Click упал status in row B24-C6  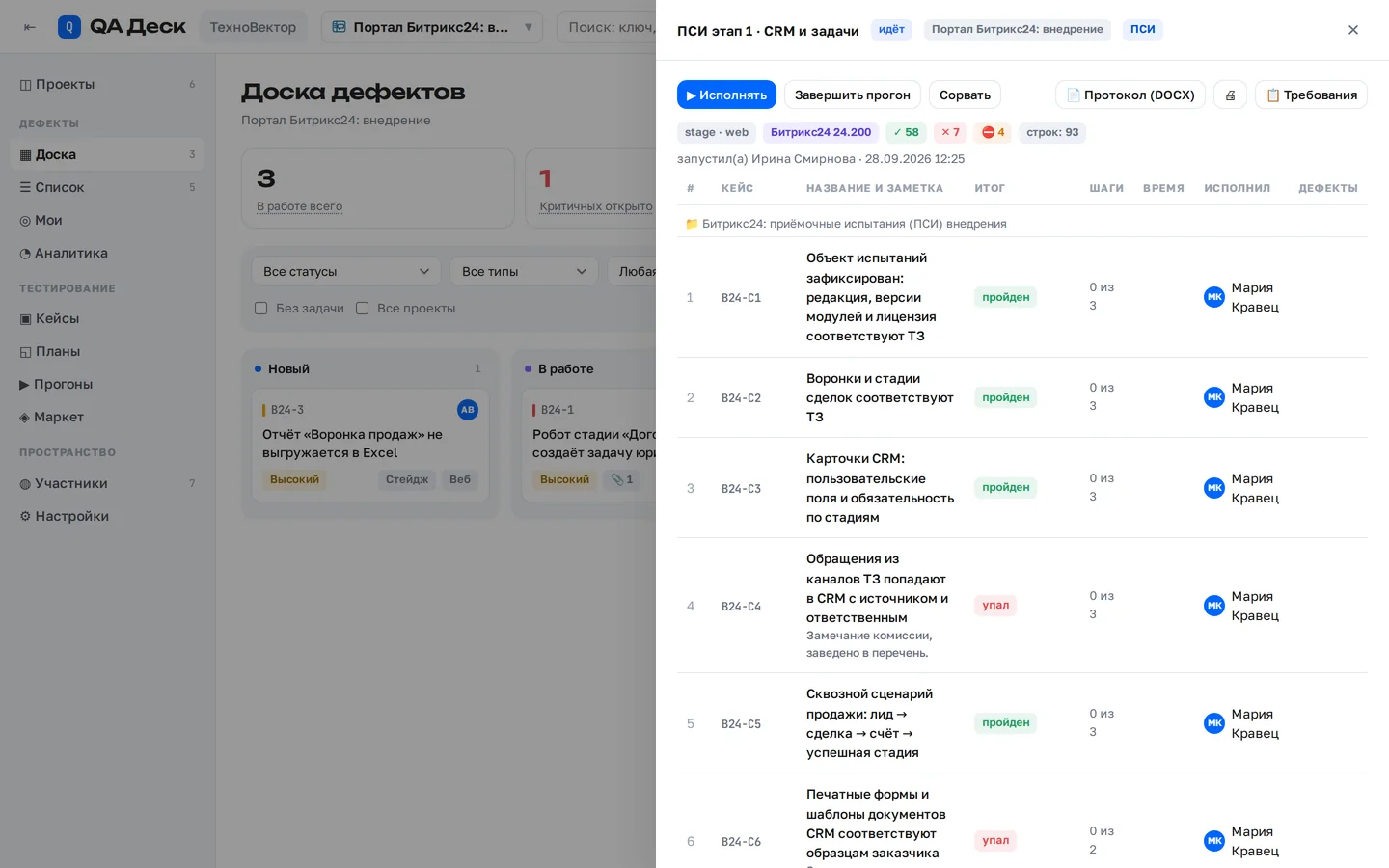coord(995,841)
